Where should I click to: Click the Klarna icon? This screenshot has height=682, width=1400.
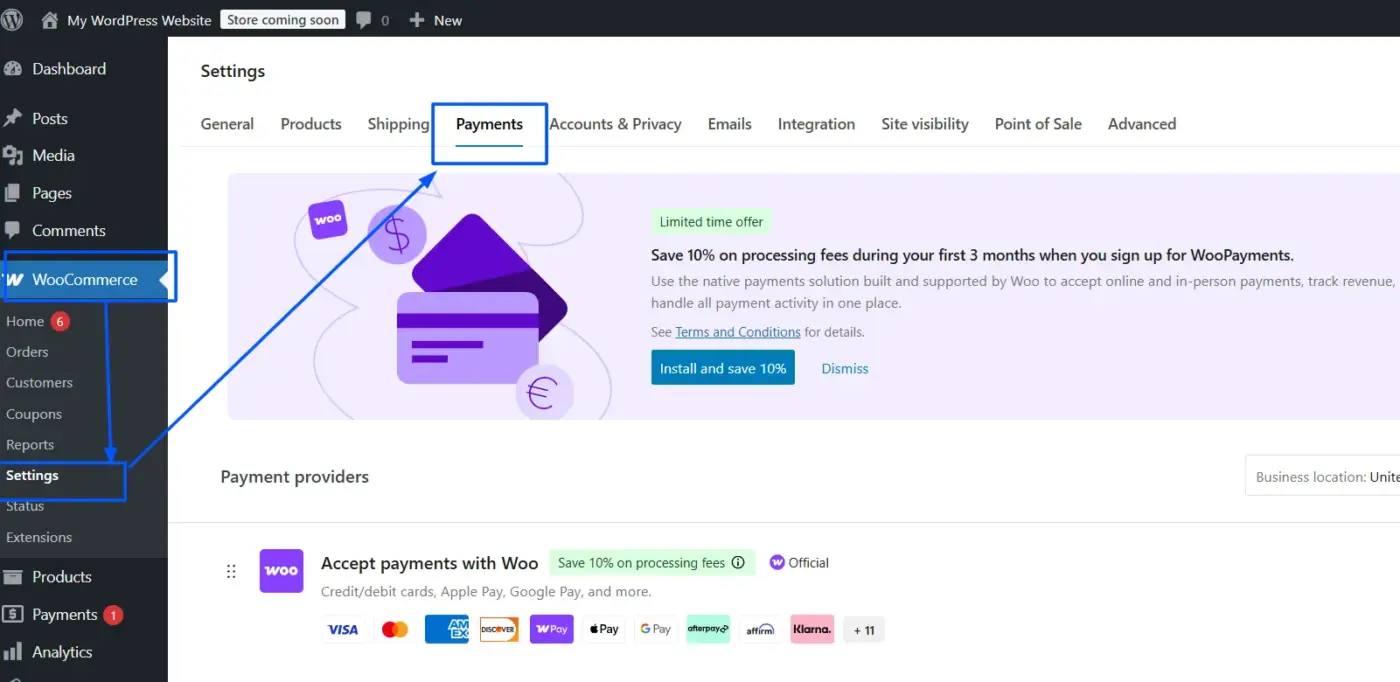pos(812,629)
